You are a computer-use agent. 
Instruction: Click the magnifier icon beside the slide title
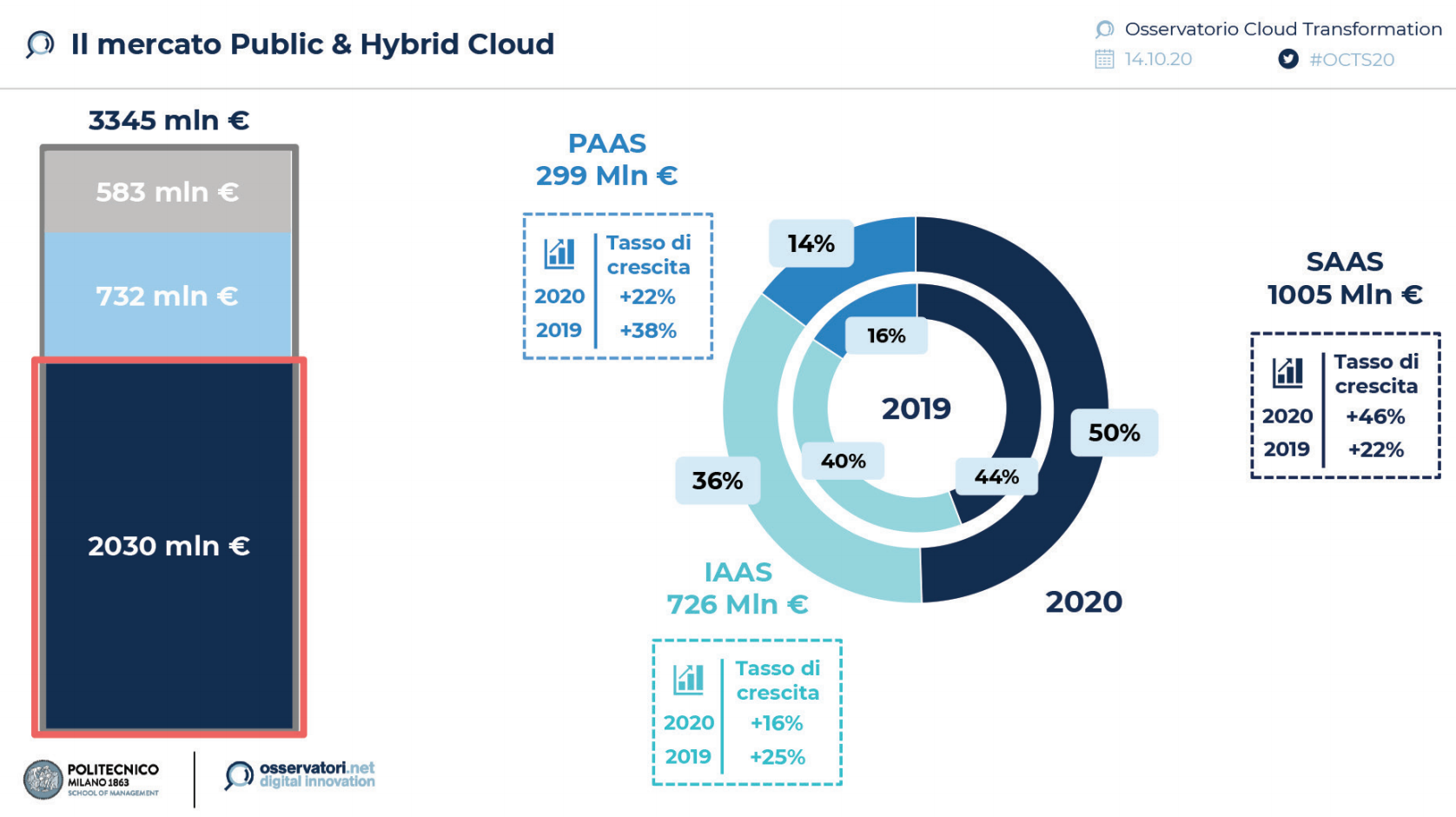tap(40, 44)
